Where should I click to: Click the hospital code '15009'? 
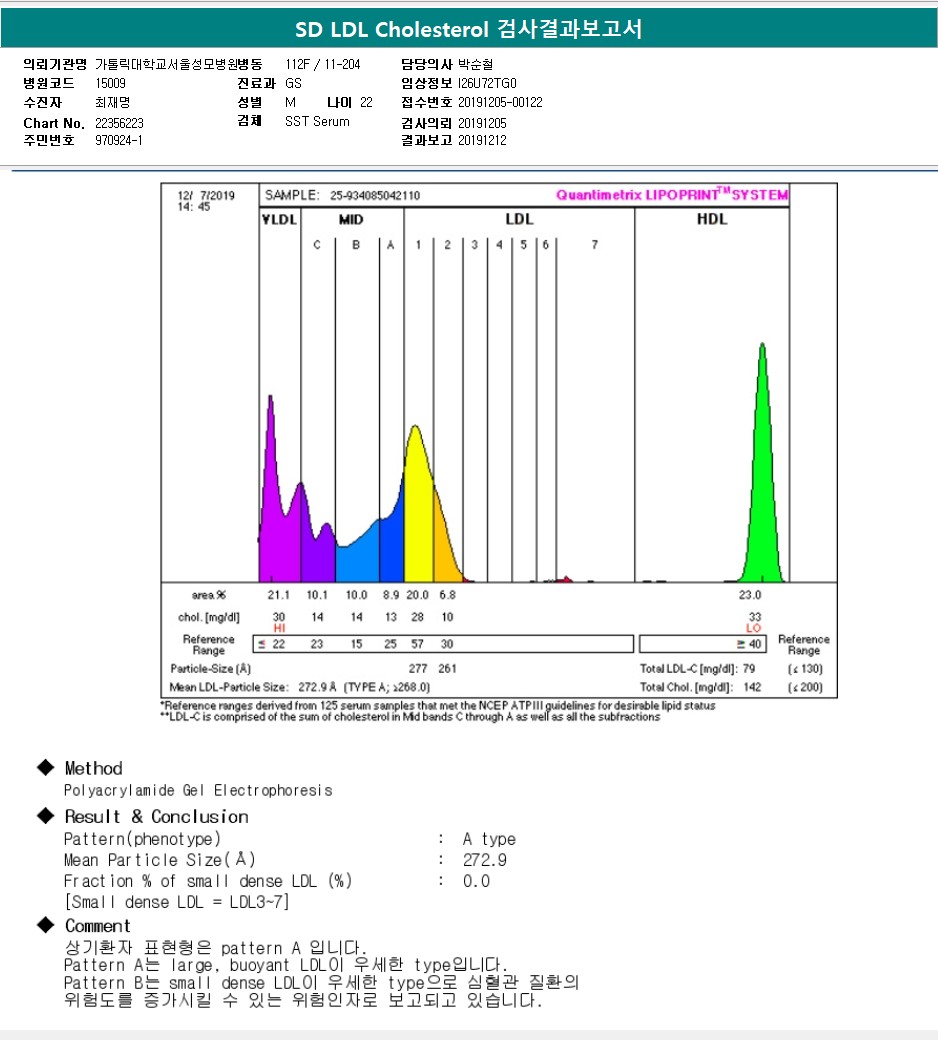click(x=110, y=83)
